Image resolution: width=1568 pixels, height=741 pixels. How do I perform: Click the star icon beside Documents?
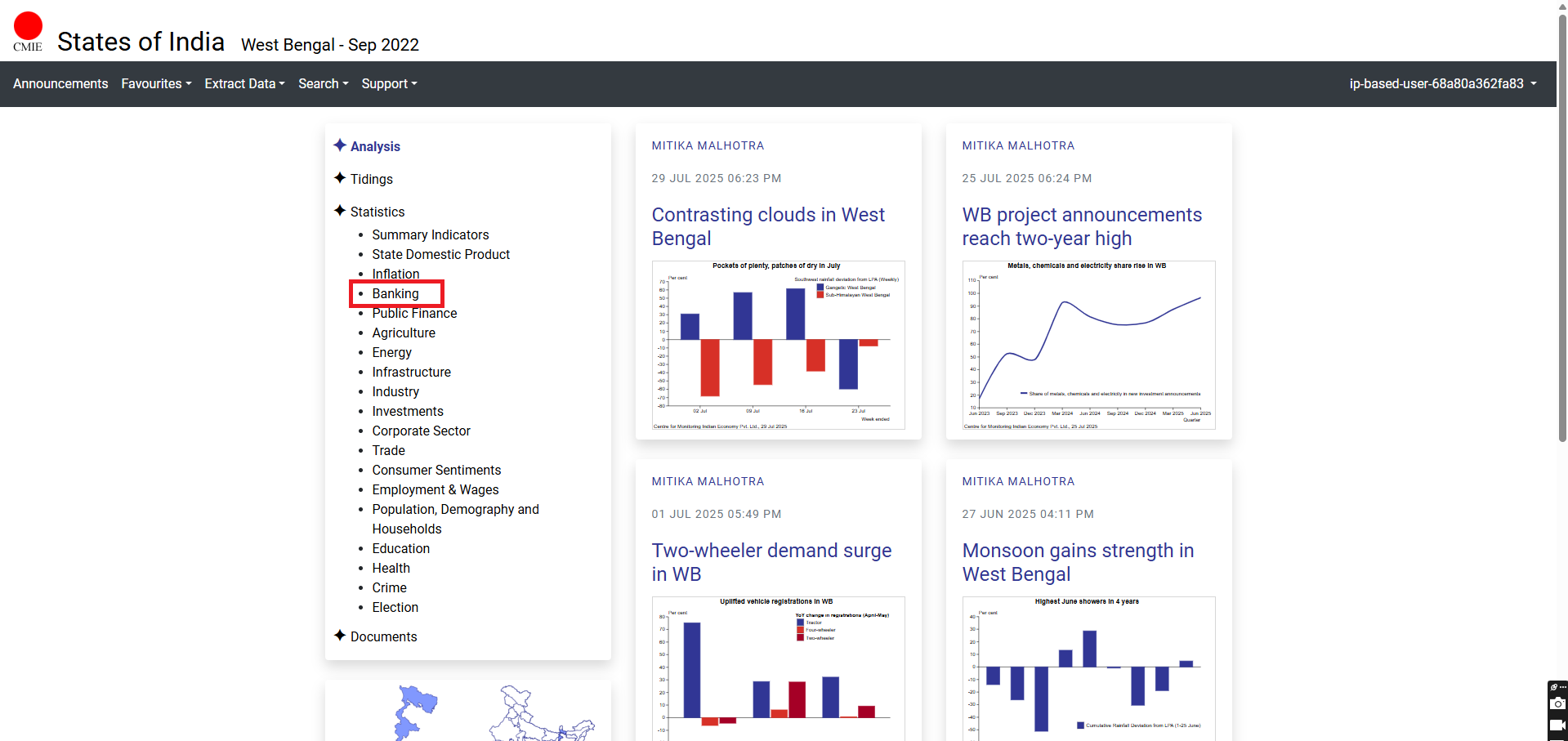point(340,636)
